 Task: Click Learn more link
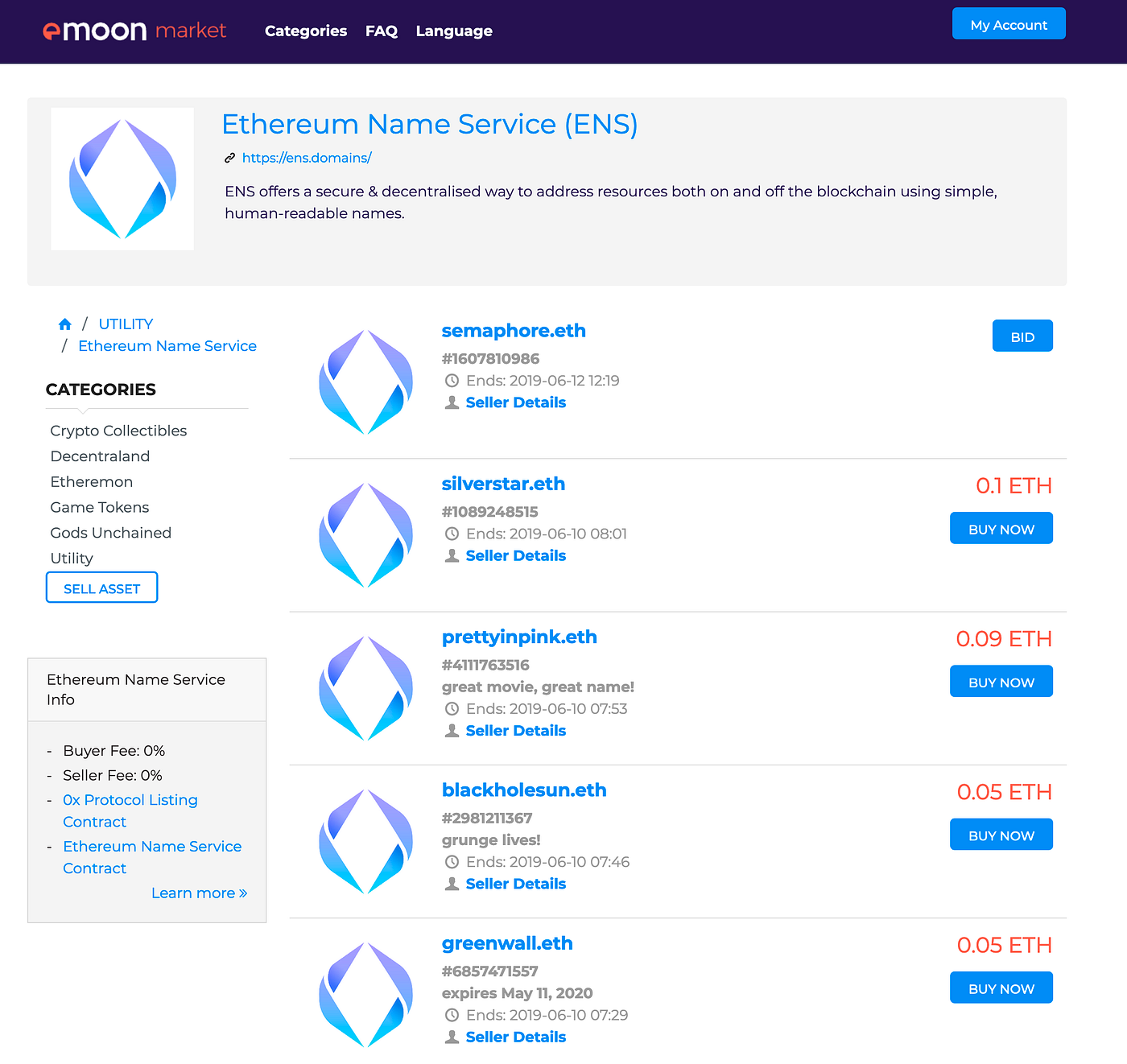(x=199, y=893)
